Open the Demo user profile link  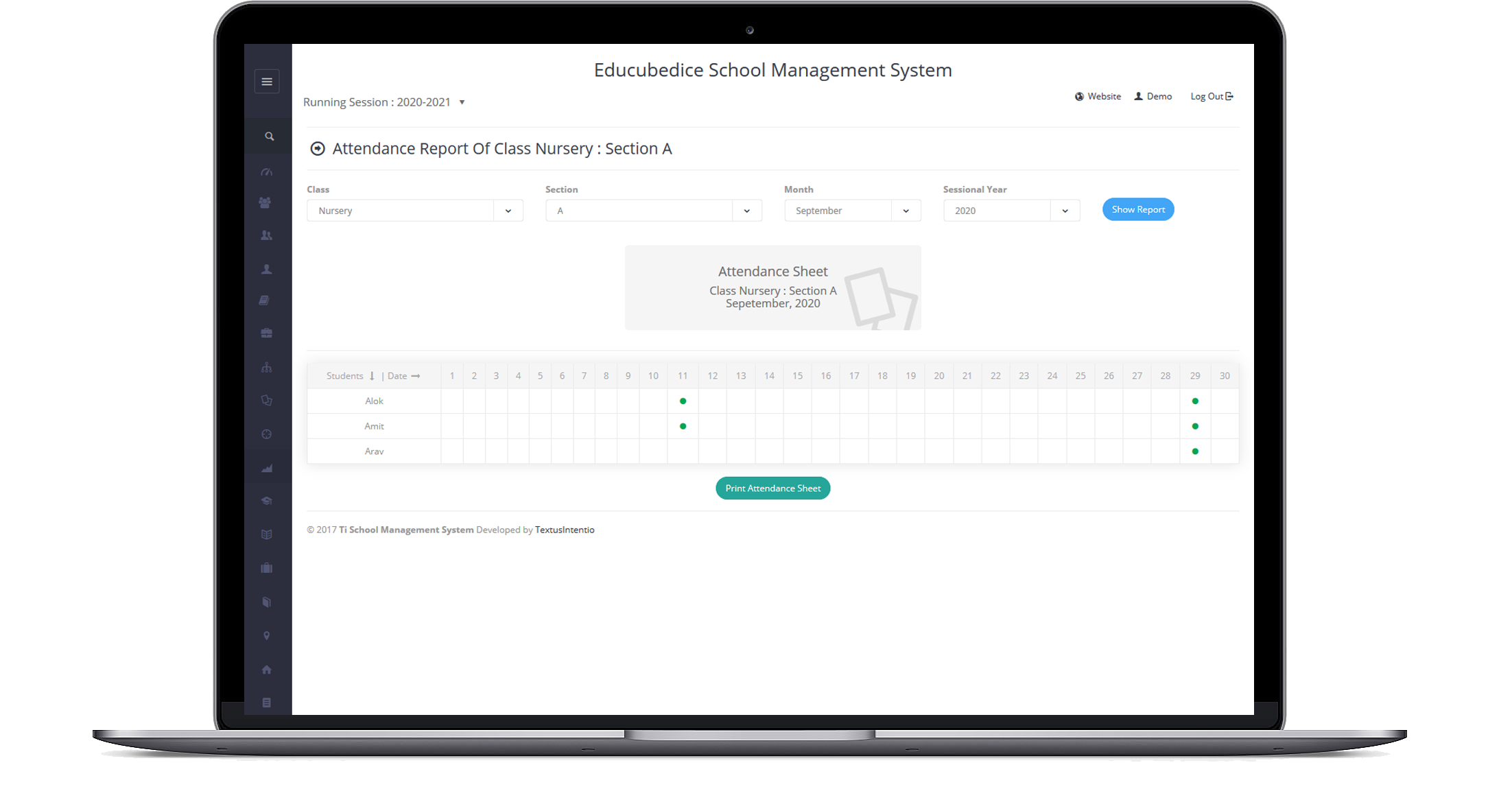[x=1153, y=97]
